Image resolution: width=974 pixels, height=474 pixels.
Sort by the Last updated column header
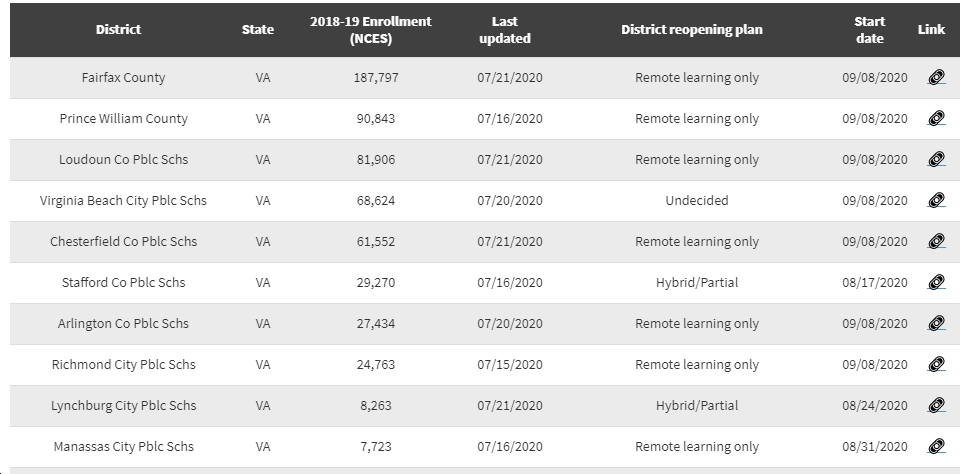click(505, 30)
